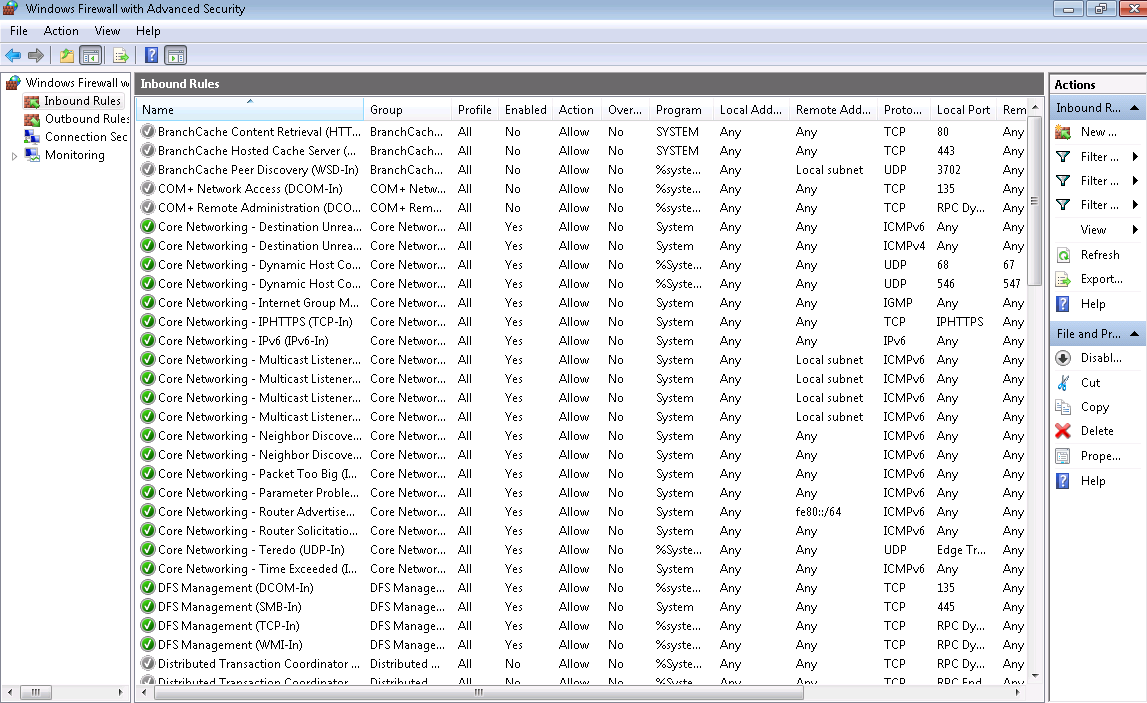Open the third Filter submenu arrow

point(1135,205)
